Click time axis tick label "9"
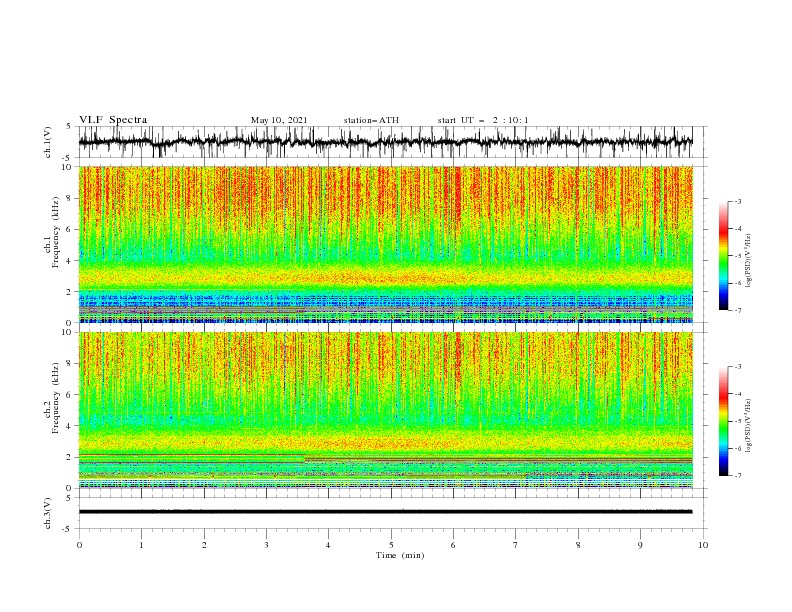Screen dimensions: 792x612 640,545
